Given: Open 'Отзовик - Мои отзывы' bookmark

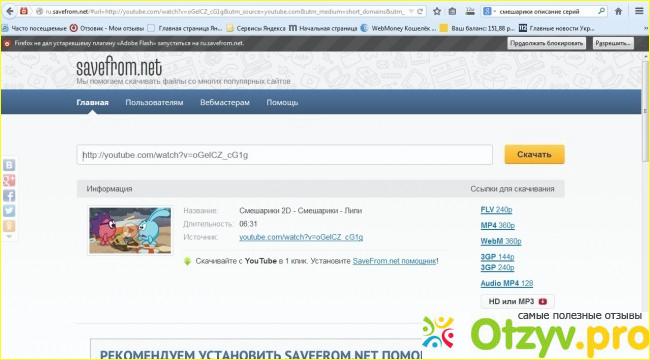Looking at the screenshot, I should (107, 28).
